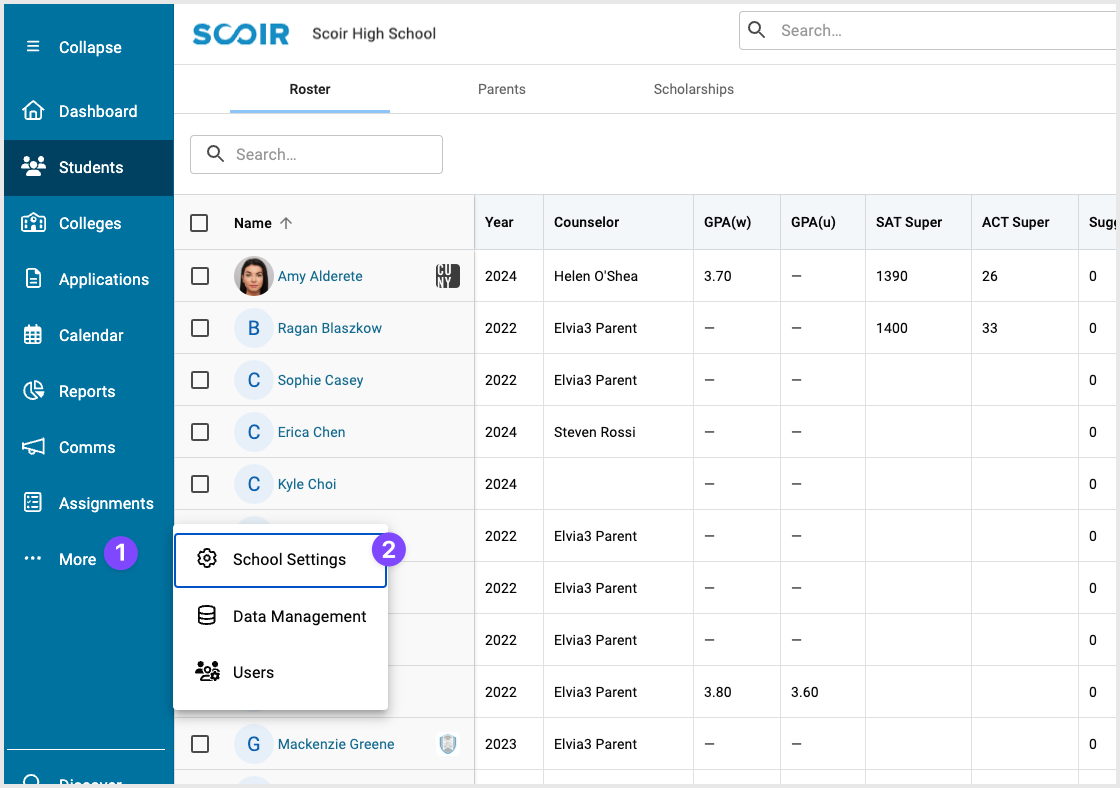The height and width of the screenshot is (788, 1120).
Task: Click into the roster Search field
Action: point(316,154)
